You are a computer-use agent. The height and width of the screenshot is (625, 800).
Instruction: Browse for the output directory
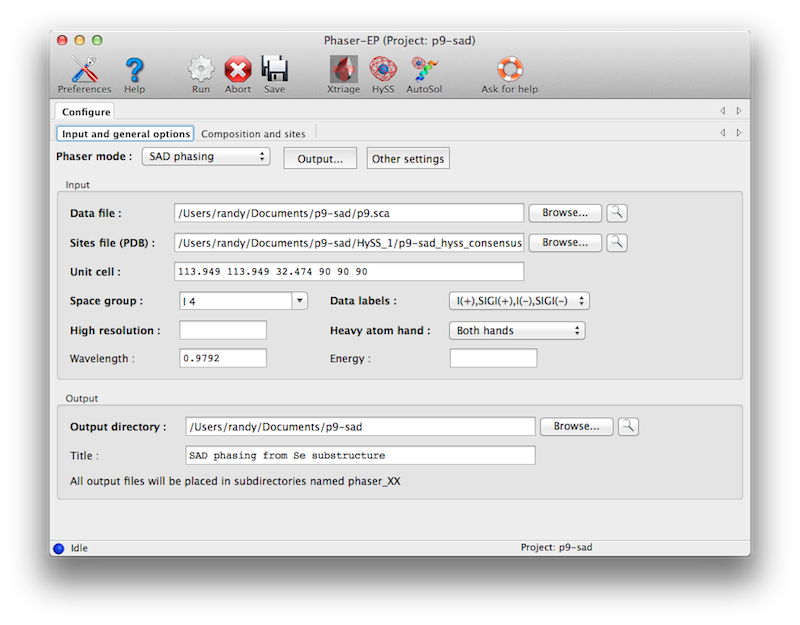coord(576,426)
